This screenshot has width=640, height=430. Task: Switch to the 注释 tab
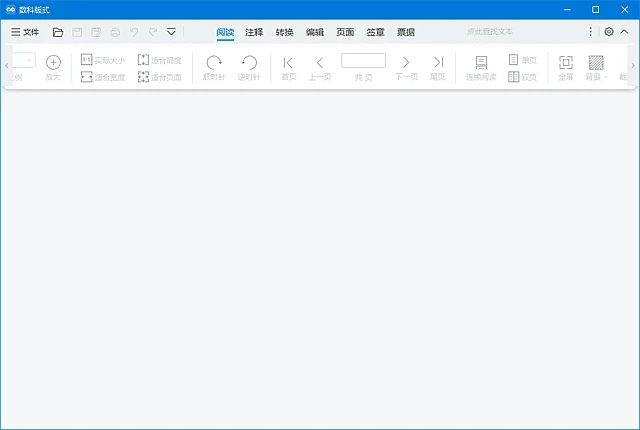point(254,32)
